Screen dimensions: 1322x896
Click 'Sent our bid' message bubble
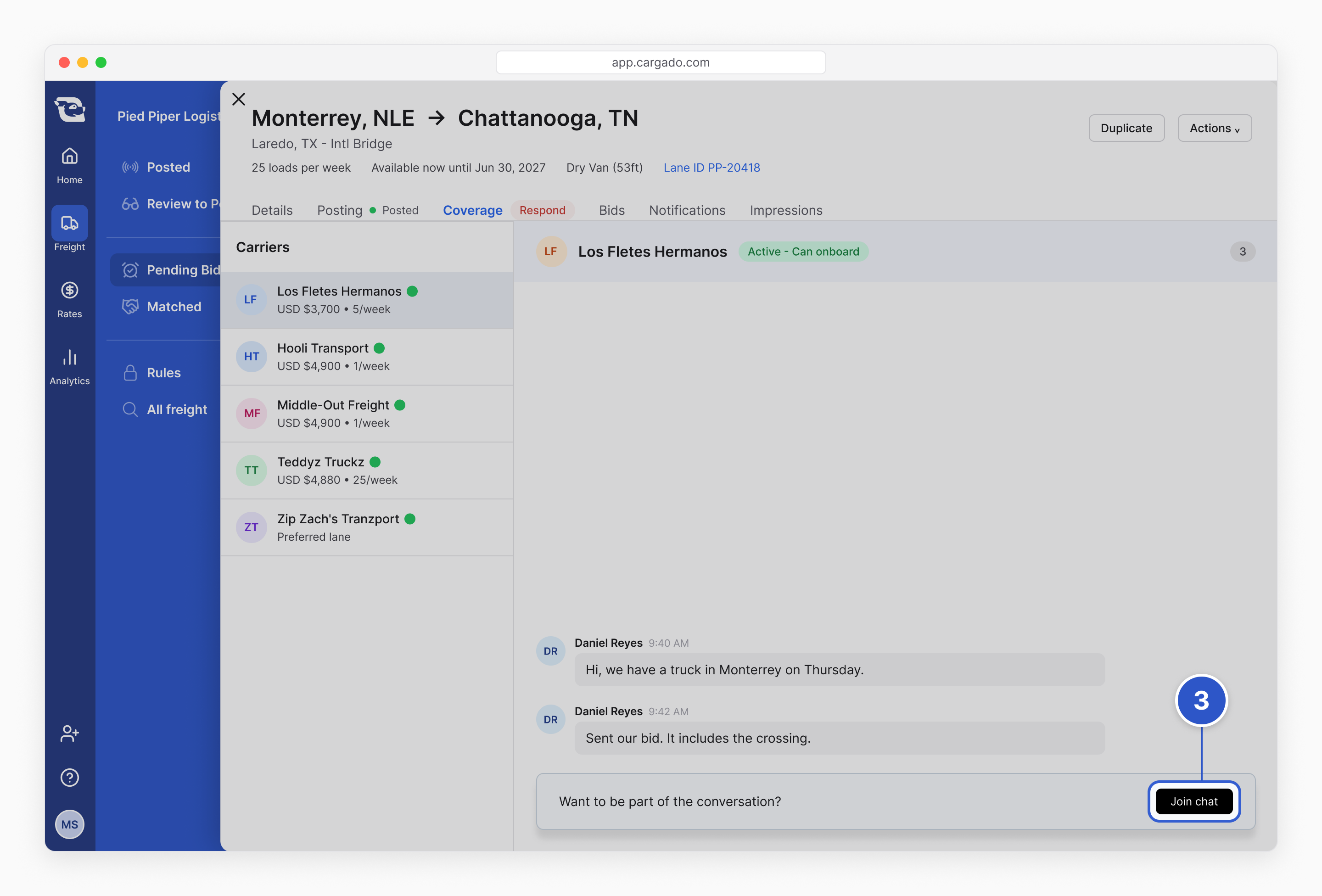(x=839, y=739)
